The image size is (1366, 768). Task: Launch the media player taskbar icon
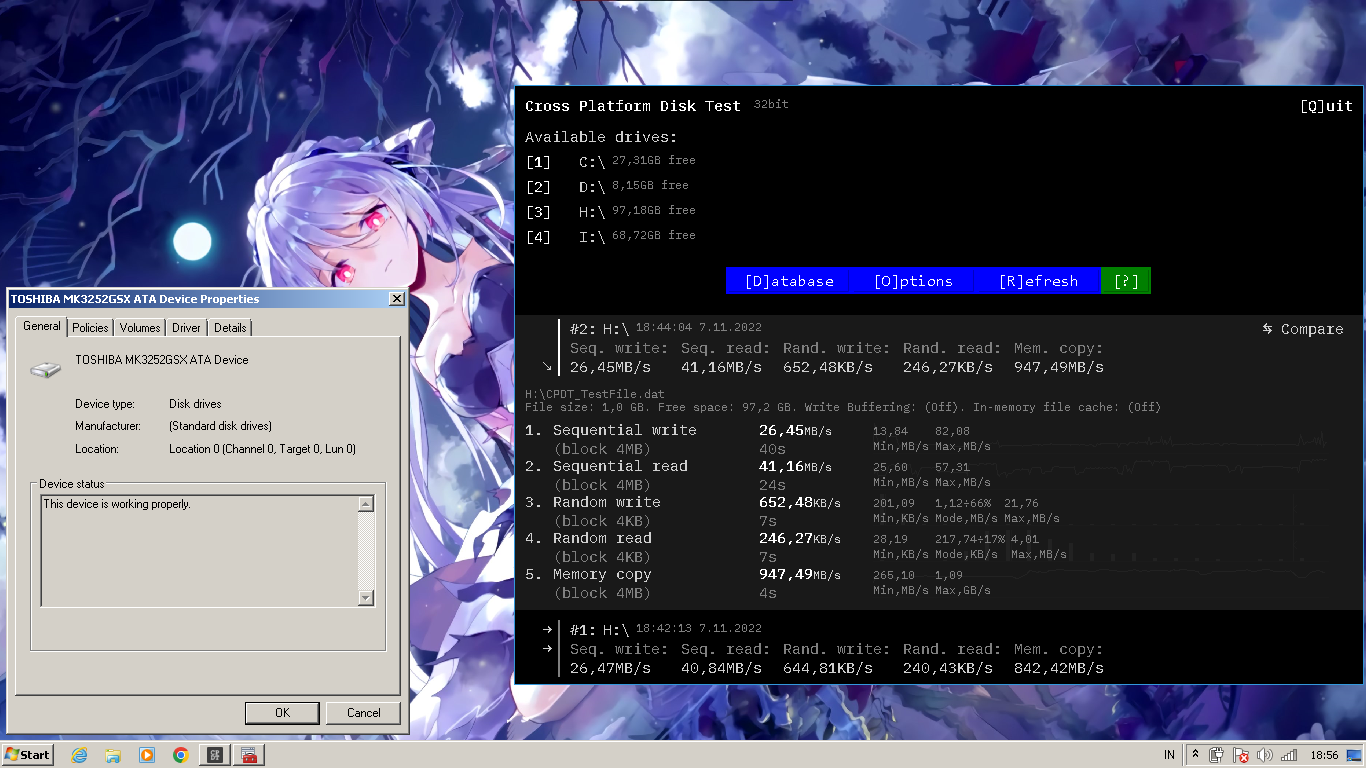[147, 755]
